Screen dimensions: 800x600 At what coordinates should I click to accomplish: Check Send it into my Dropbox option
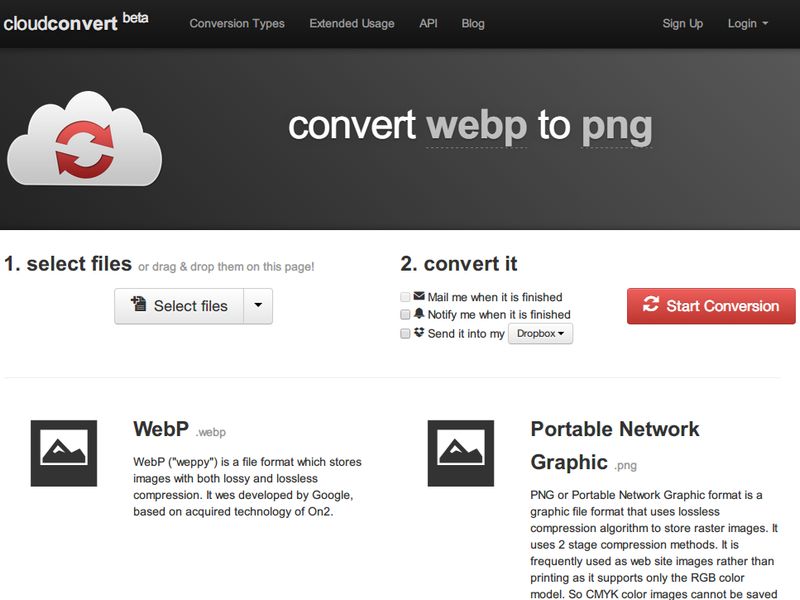(x=405, y=334)
